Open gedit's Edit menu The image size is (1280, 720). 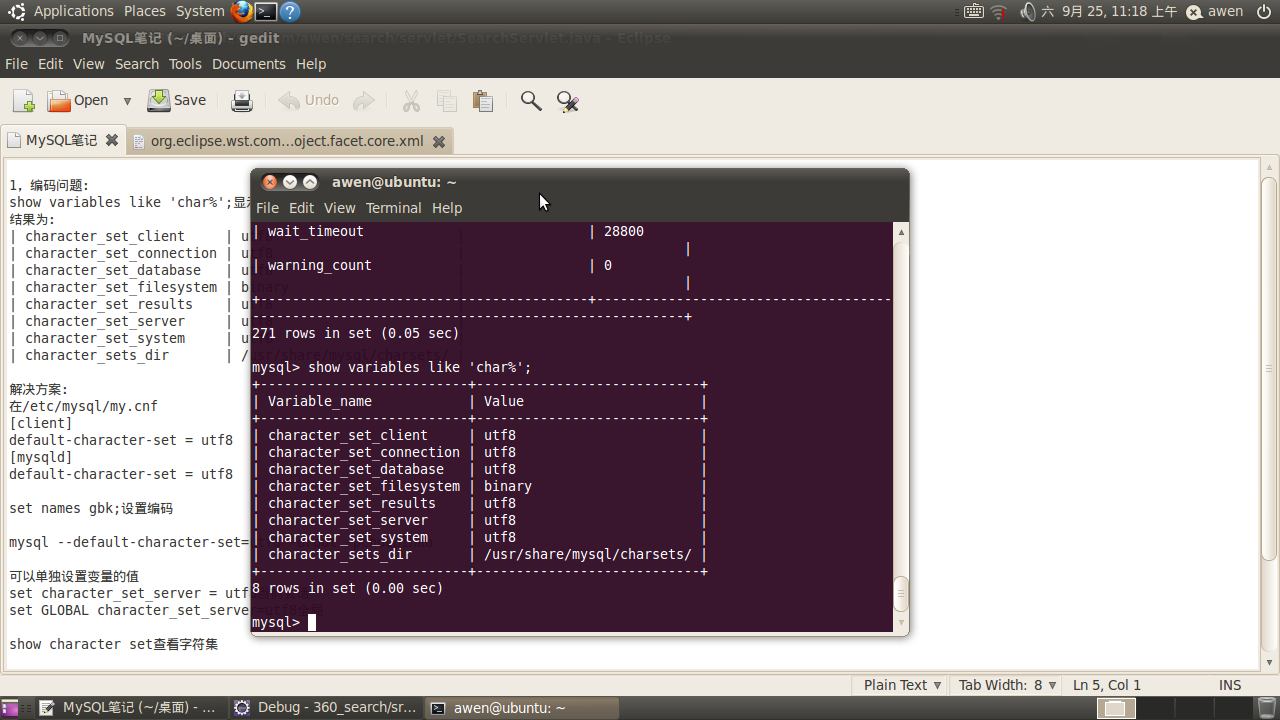pyautogui.click(x=50, y=64)
